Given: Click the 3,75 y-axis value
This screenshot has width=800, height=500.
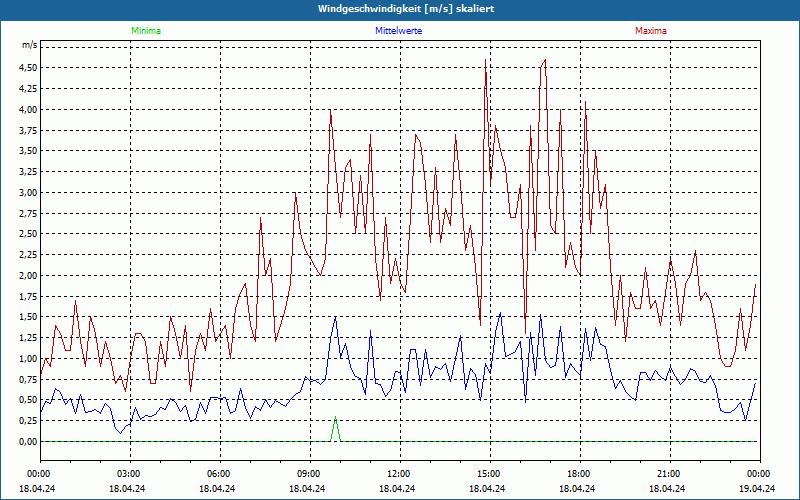Looking at the screenshot, I should coord(28,131).
